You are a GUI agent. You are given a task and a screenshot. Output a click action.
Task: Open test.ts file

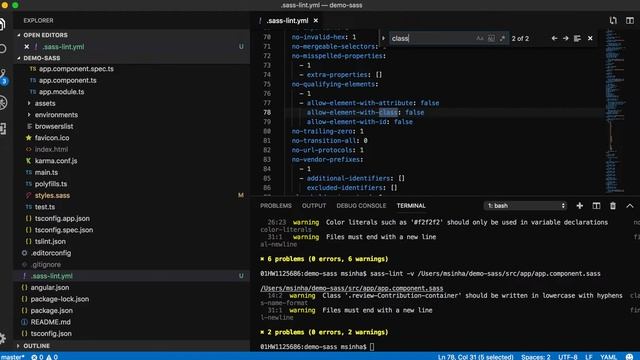coord(45,207)
